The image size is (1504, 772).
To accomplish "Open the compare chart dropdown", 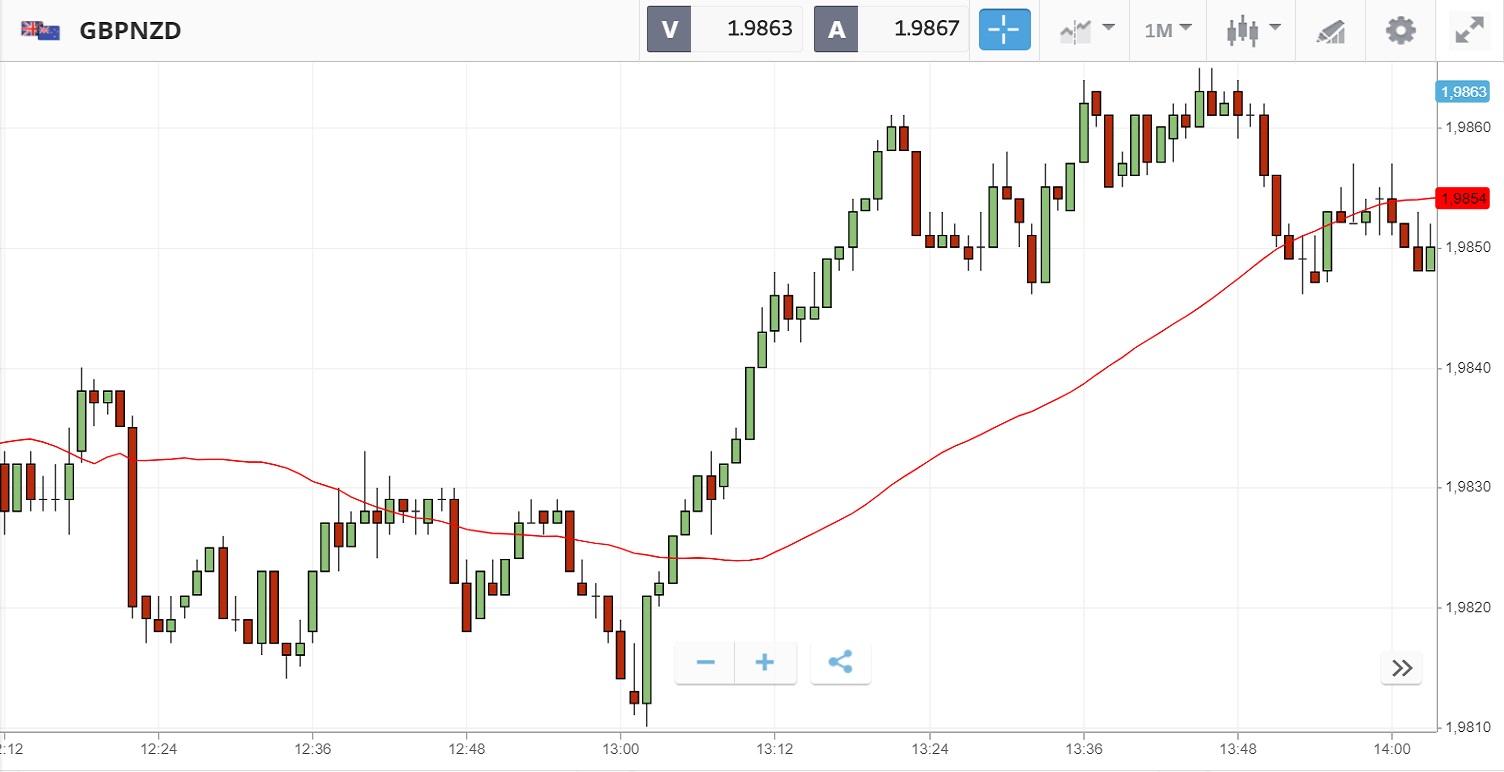I will click(x=1087, y=30).
